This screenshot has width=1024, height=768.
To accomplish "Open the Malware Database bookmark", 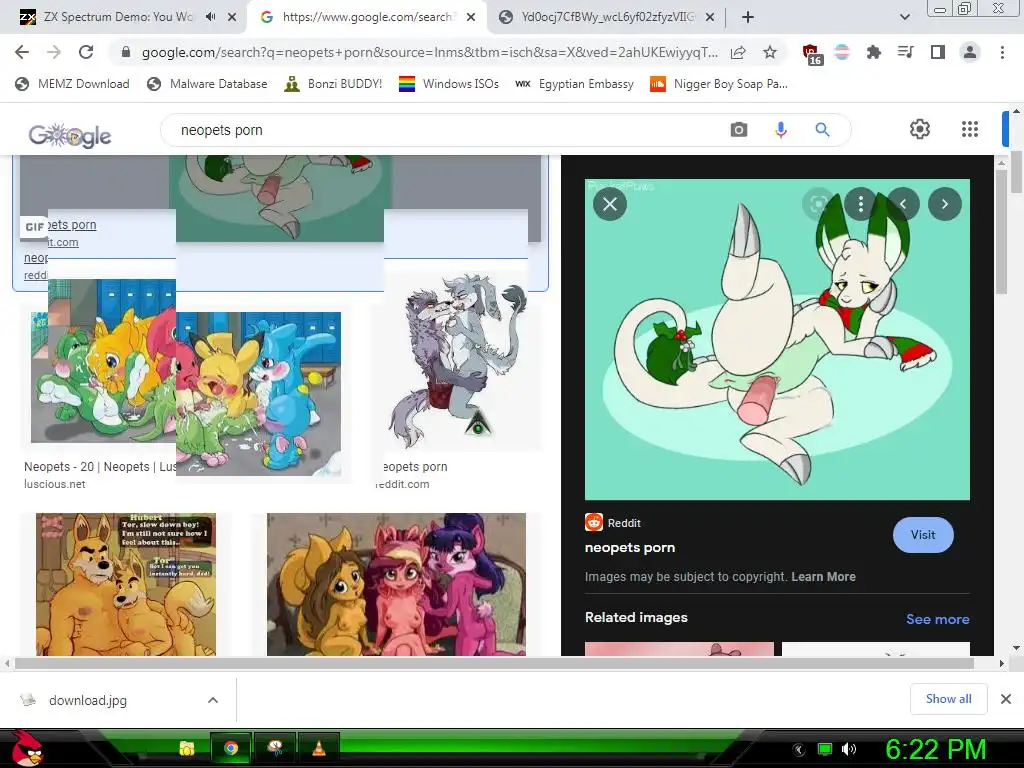I will [x=208, y=84].
